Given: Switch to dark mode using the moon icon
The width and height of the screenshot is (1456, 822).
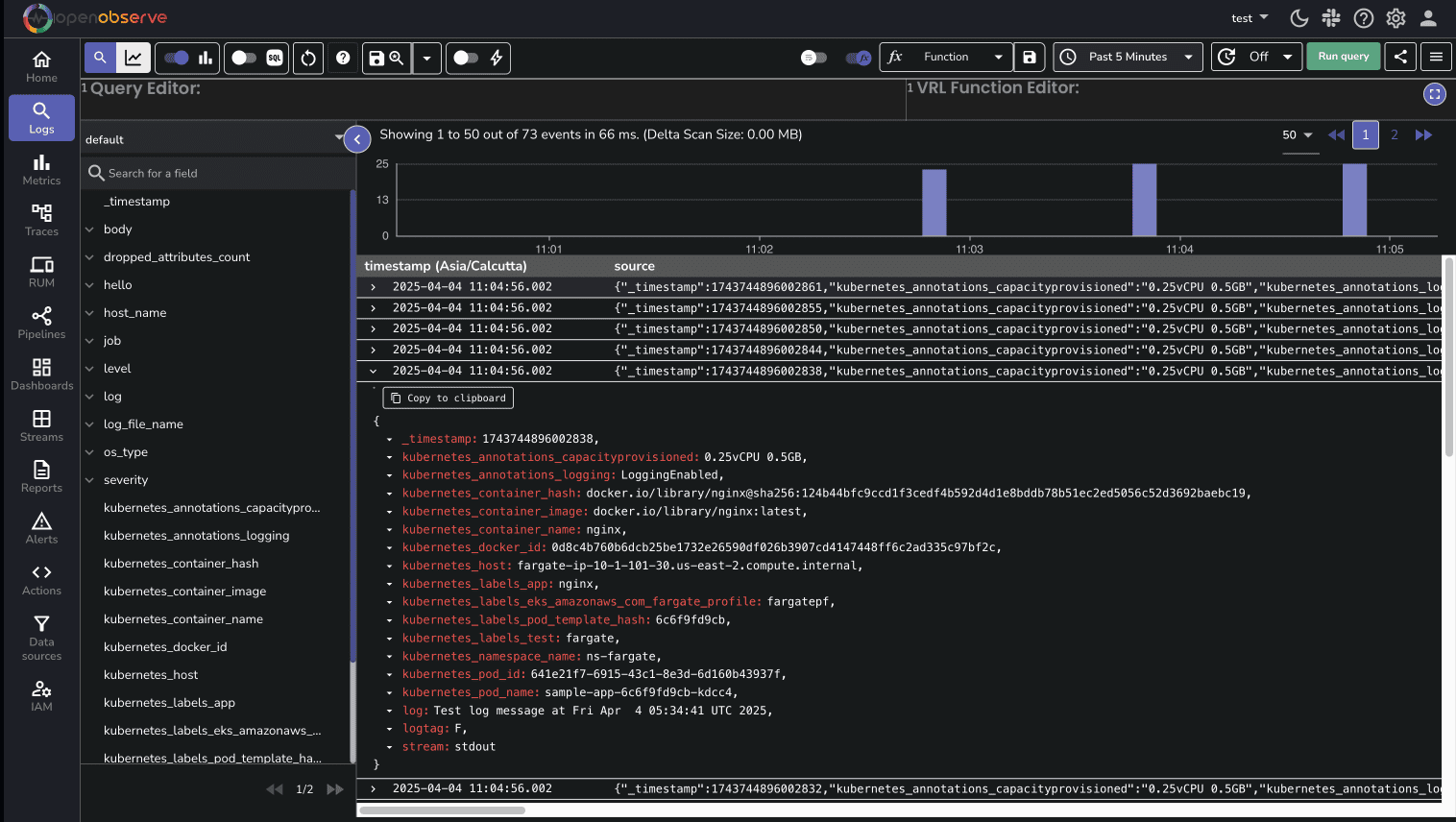Looking at the screenshot, I should [1298, 17].
